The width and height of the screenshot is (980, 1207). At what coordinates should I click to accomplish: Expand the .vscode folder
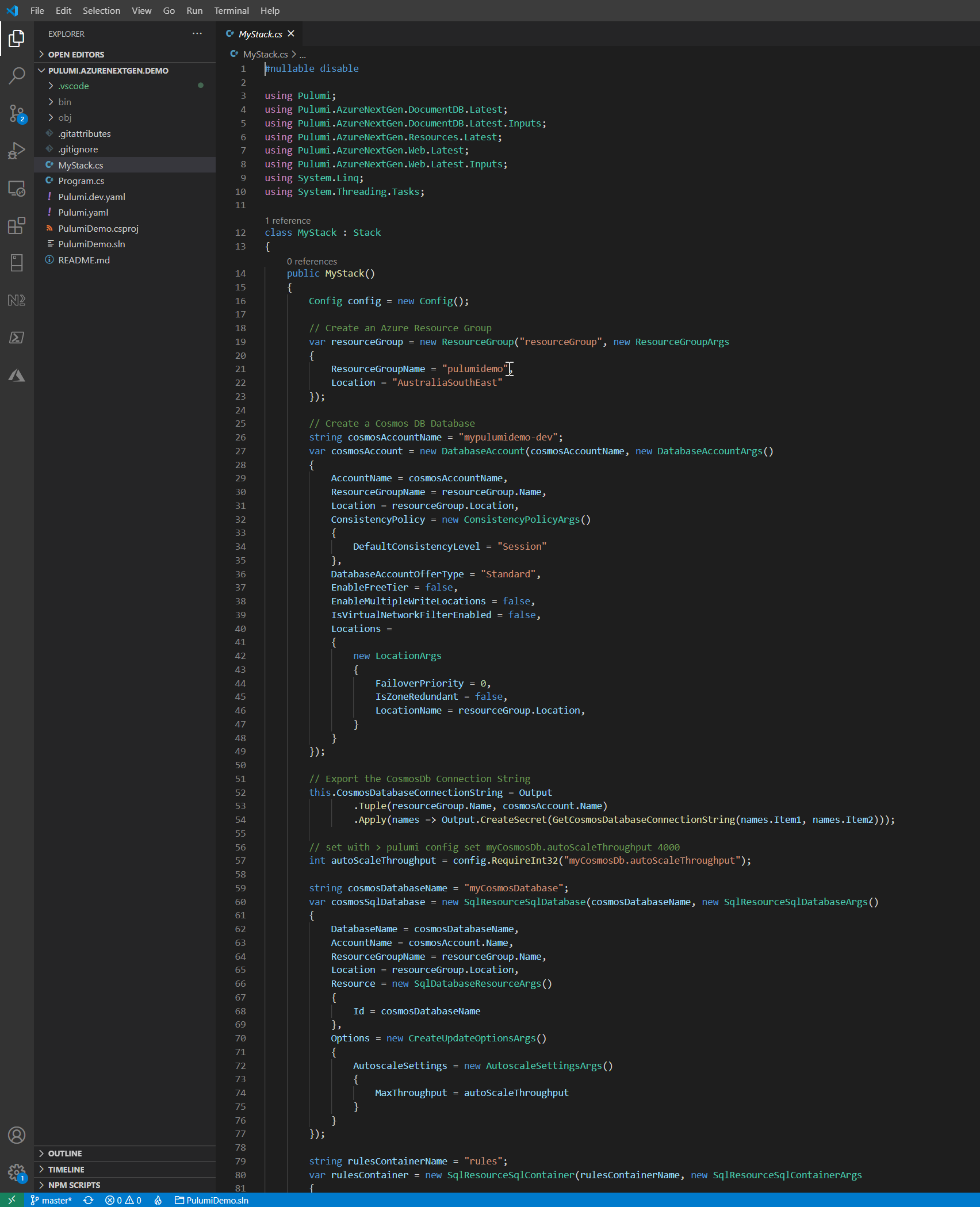click(74, 86)
